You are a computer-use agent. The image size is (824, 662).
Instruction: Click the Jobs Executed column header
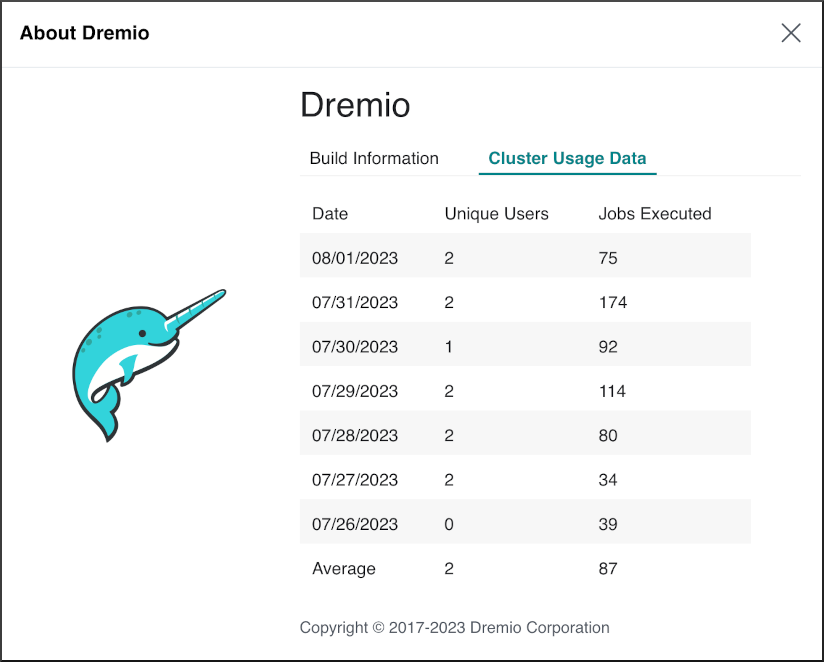(x=654, y=213)
